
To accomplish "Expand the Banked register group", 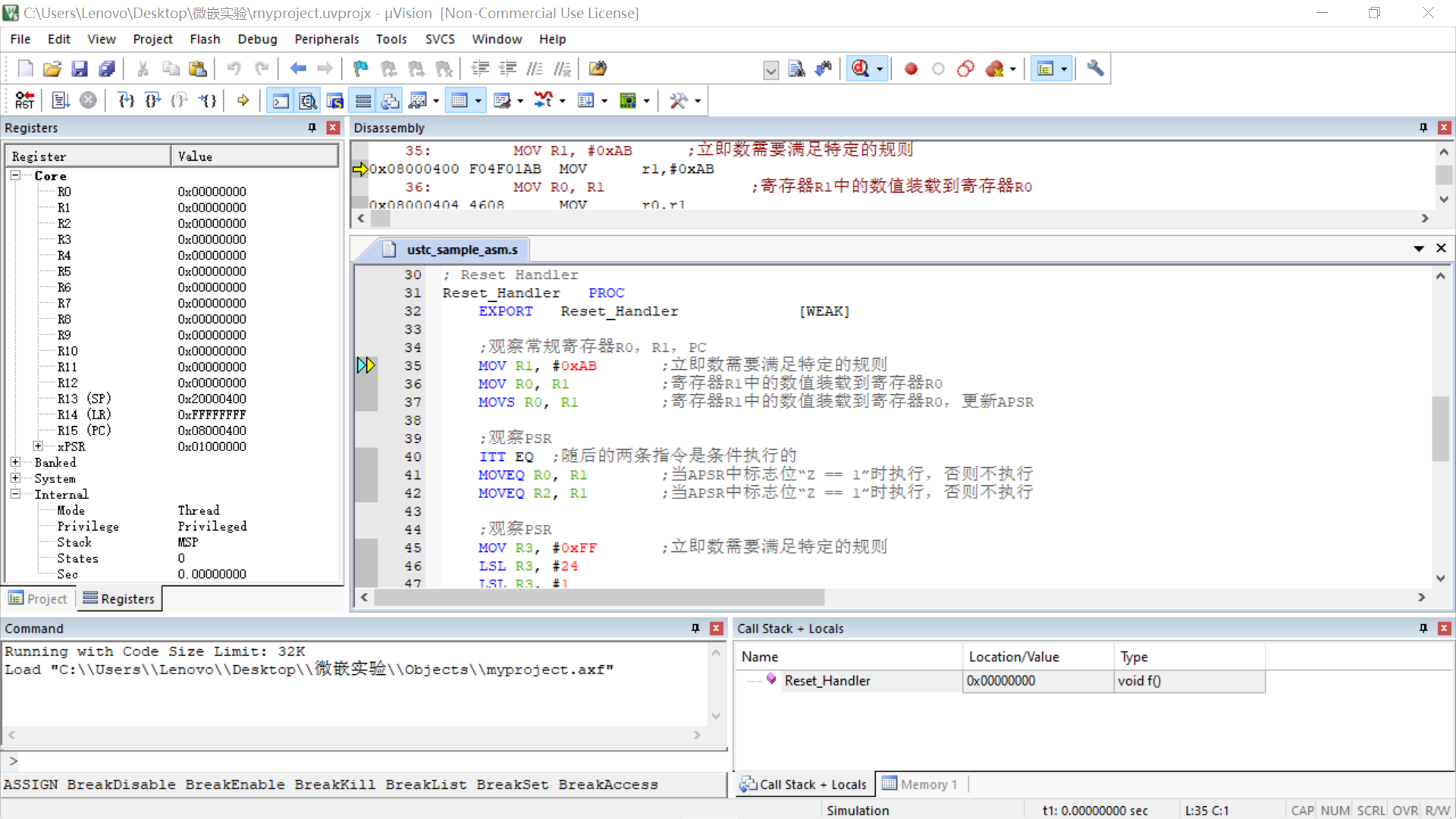I will (15, 462).
